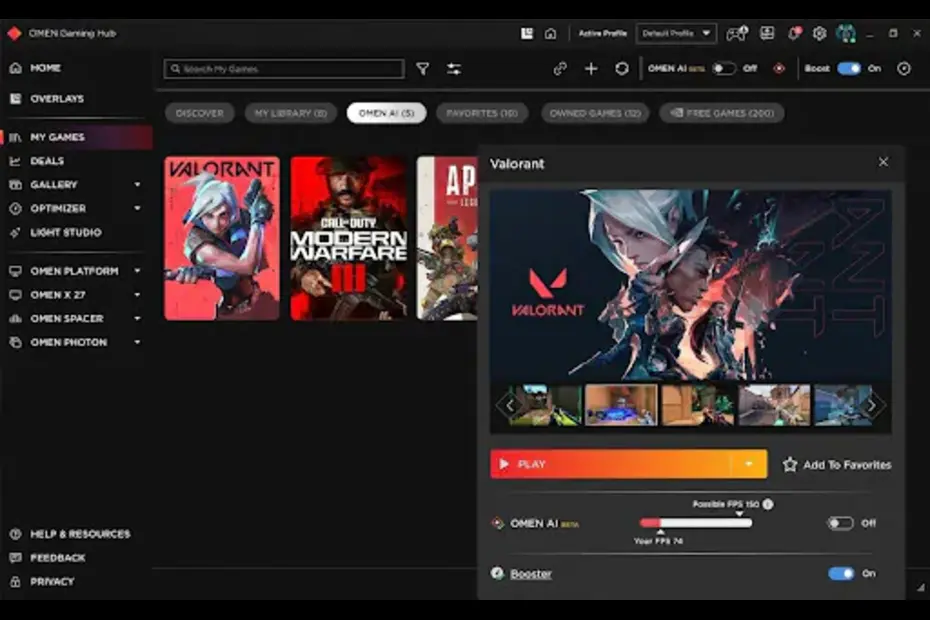Open the download inbox icon in title bar

[767, 33]
